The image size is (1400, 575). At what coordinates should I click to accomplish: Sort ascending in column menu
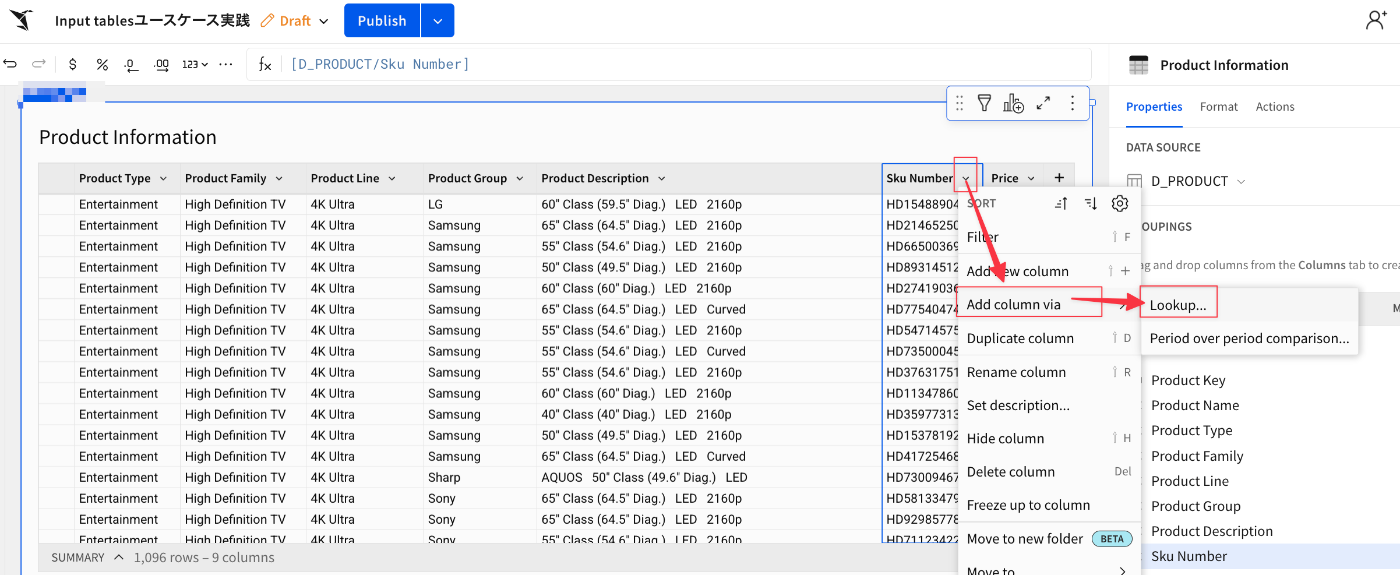(x=1062, y=203)
